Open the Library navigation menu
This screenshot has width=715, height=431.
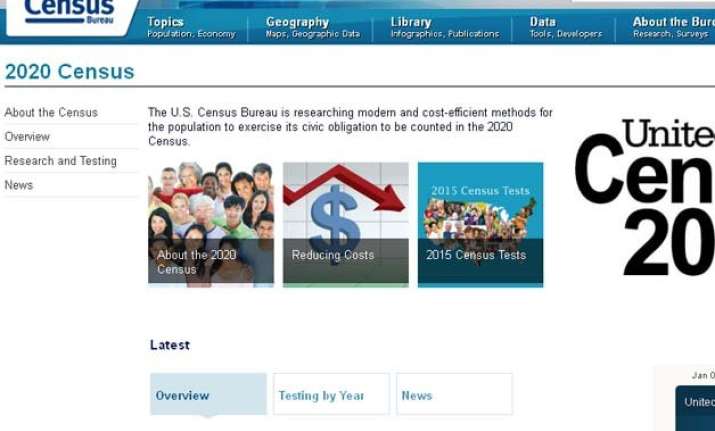[x=445, y=27]
